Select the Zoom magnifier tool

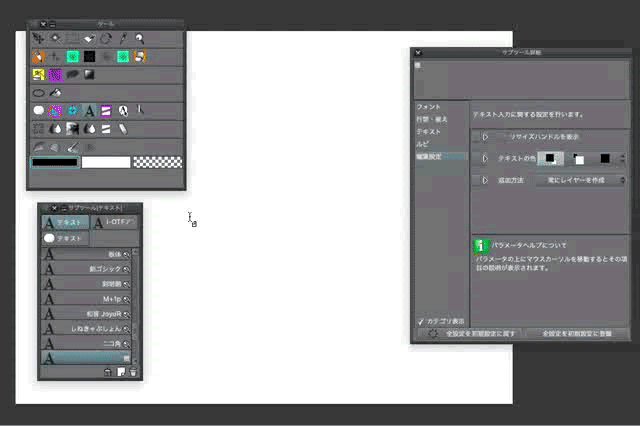coord(140,39)
